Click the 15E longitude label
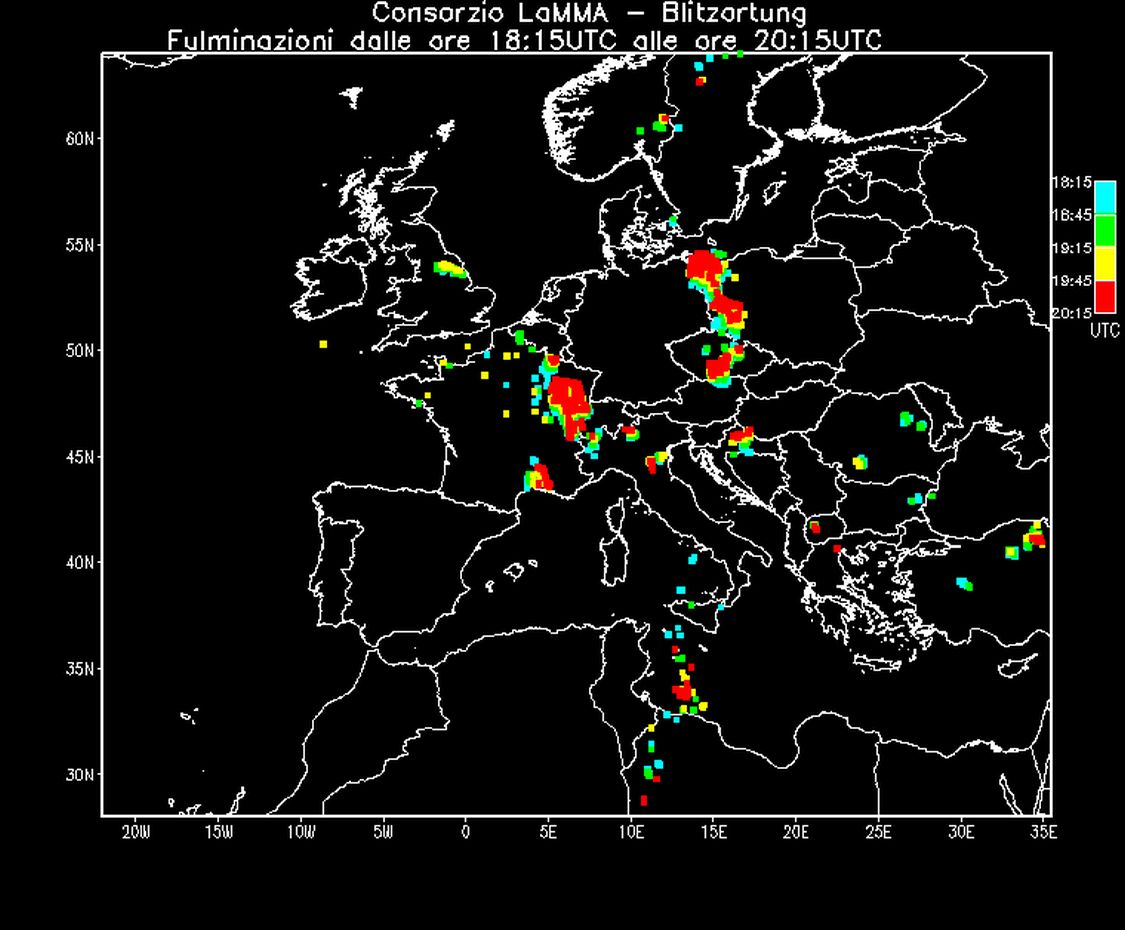 click(x=713, y=832)
